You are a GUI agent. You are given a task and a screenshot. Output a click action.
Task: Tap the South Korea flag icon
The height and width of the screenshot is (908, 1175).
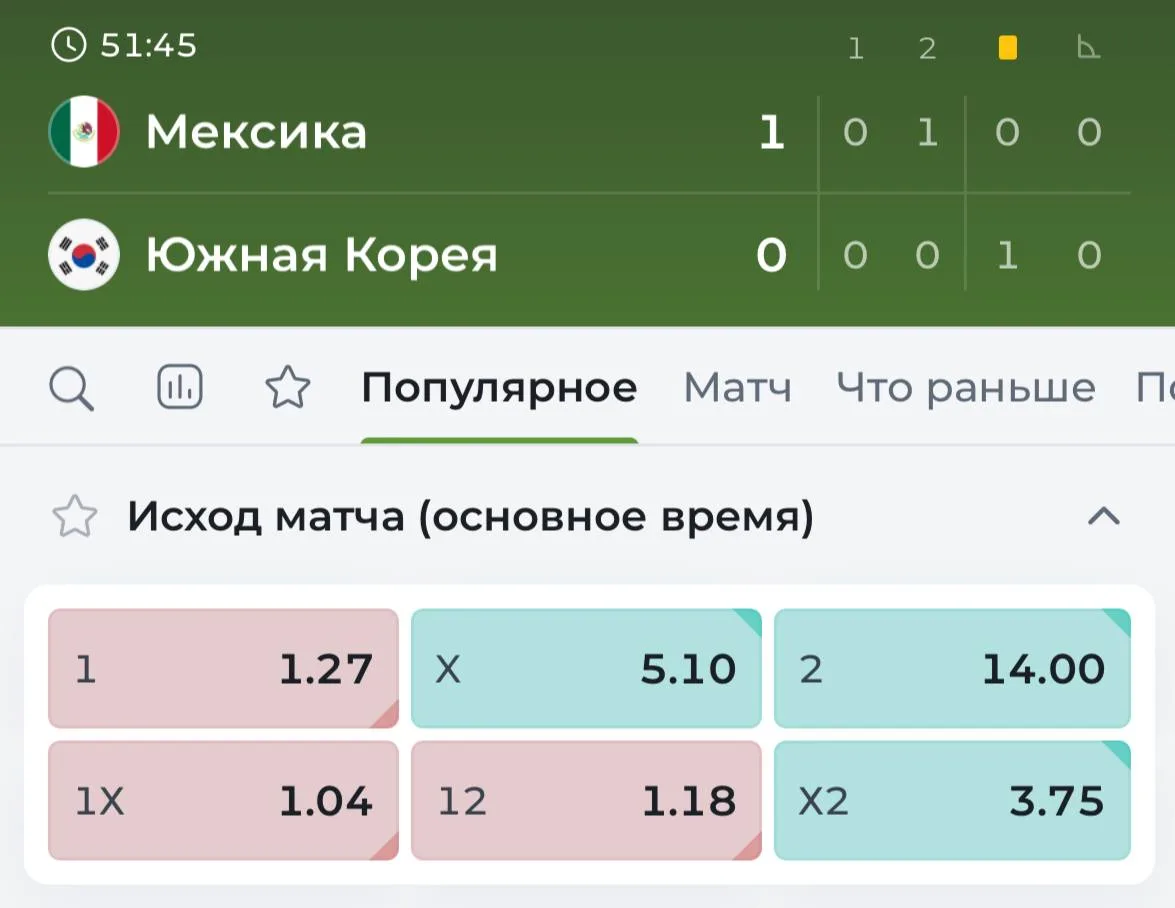84,254
